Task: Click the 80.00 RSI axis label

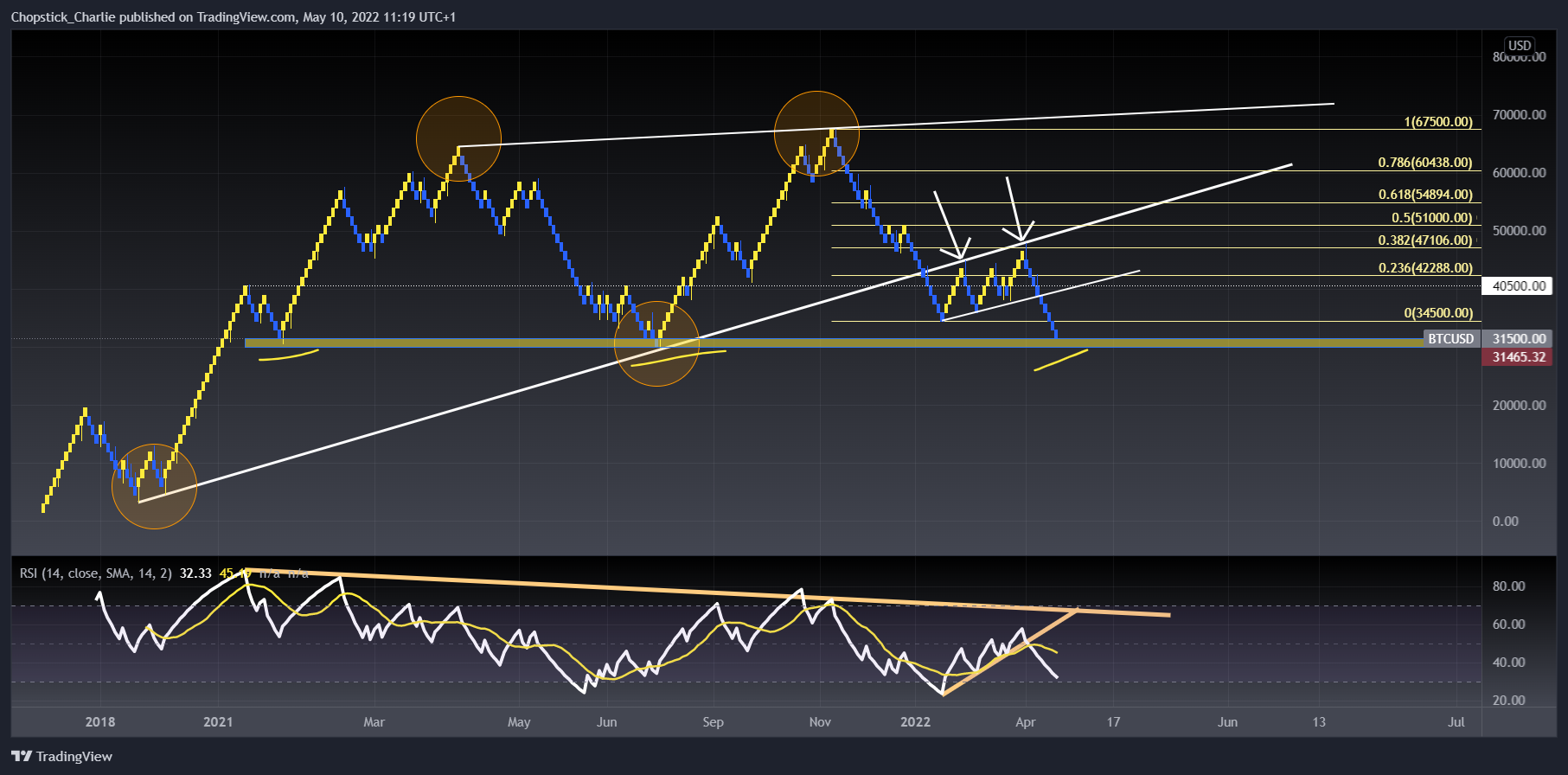Action: click(1508, 586)
